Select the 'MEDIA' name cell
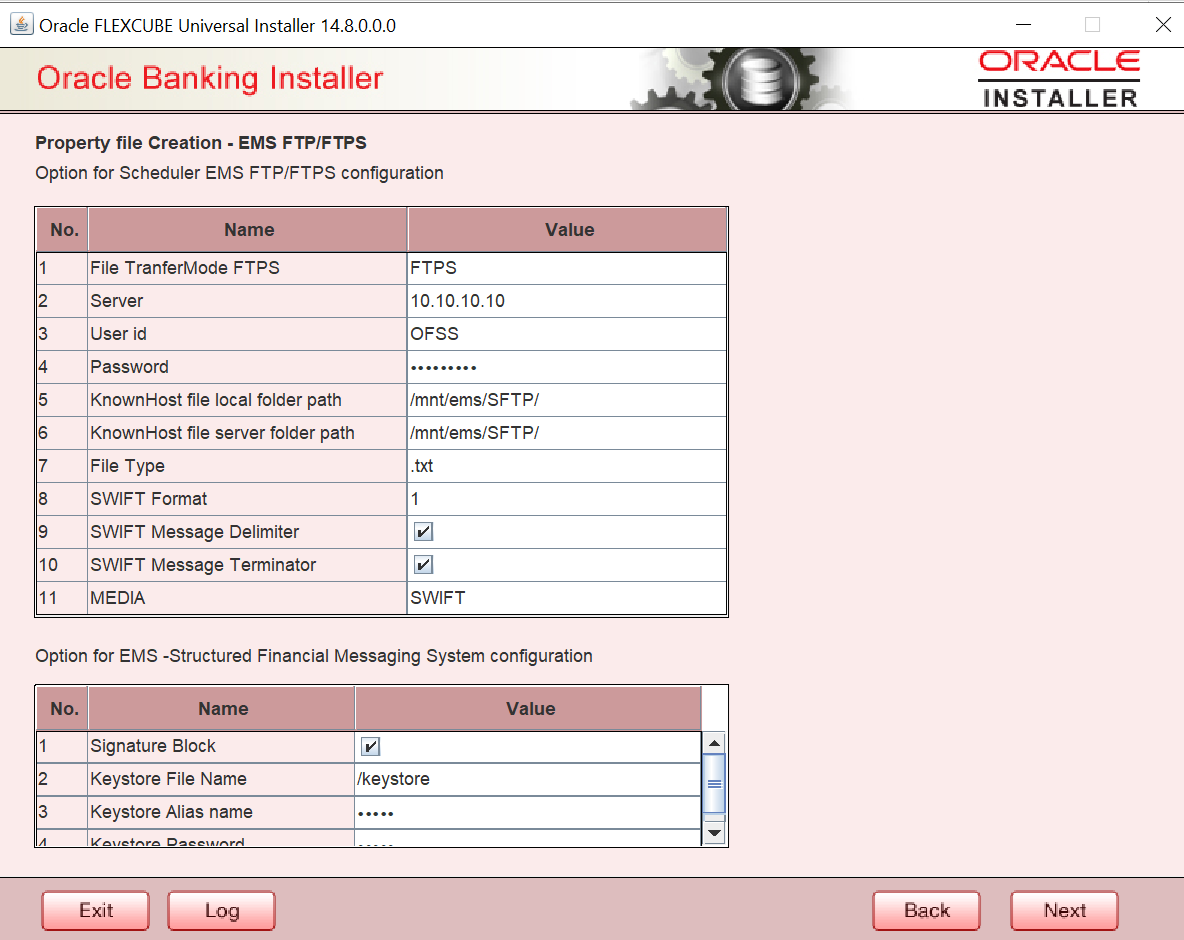 point(247,598)
